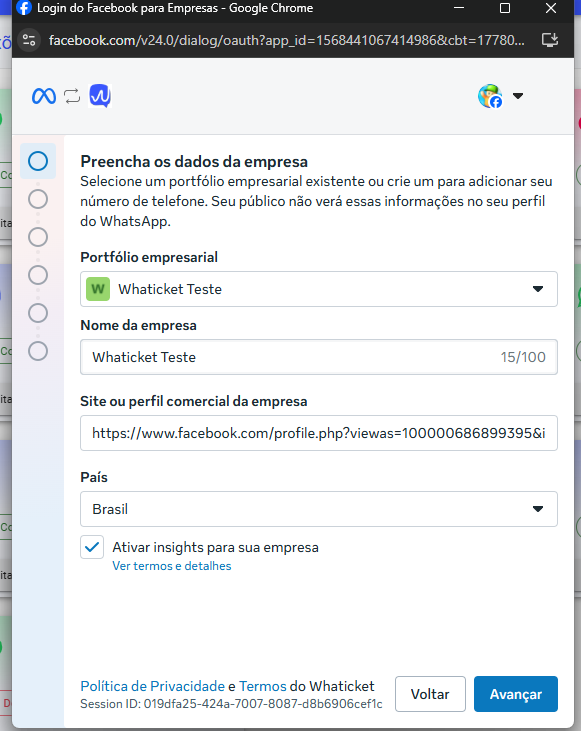Image resolution: width=581 pixels, height=731 pixels.
Task: Select the fifth step circle indicator
Action: 38,313
